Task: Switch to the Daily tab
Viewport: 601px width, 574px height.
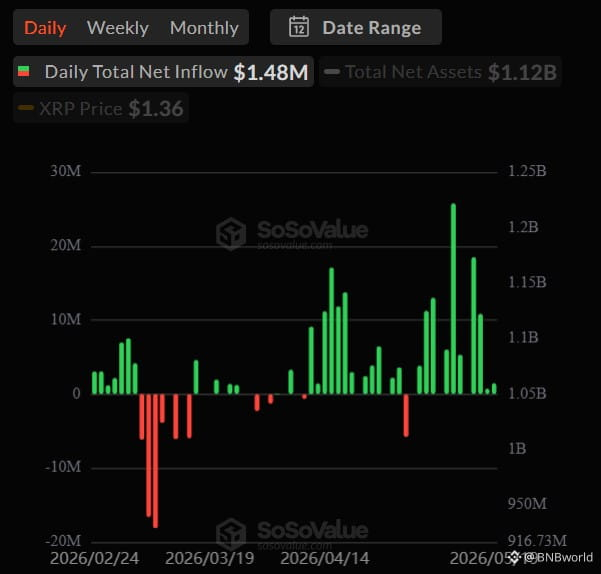Action: tap(45, 28)
